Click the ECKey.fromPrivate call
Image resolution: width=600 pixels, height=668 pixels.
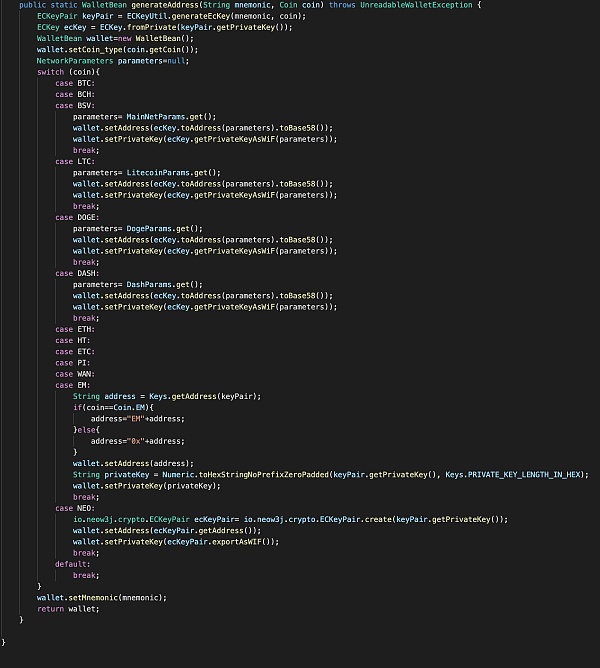point(132,28)
